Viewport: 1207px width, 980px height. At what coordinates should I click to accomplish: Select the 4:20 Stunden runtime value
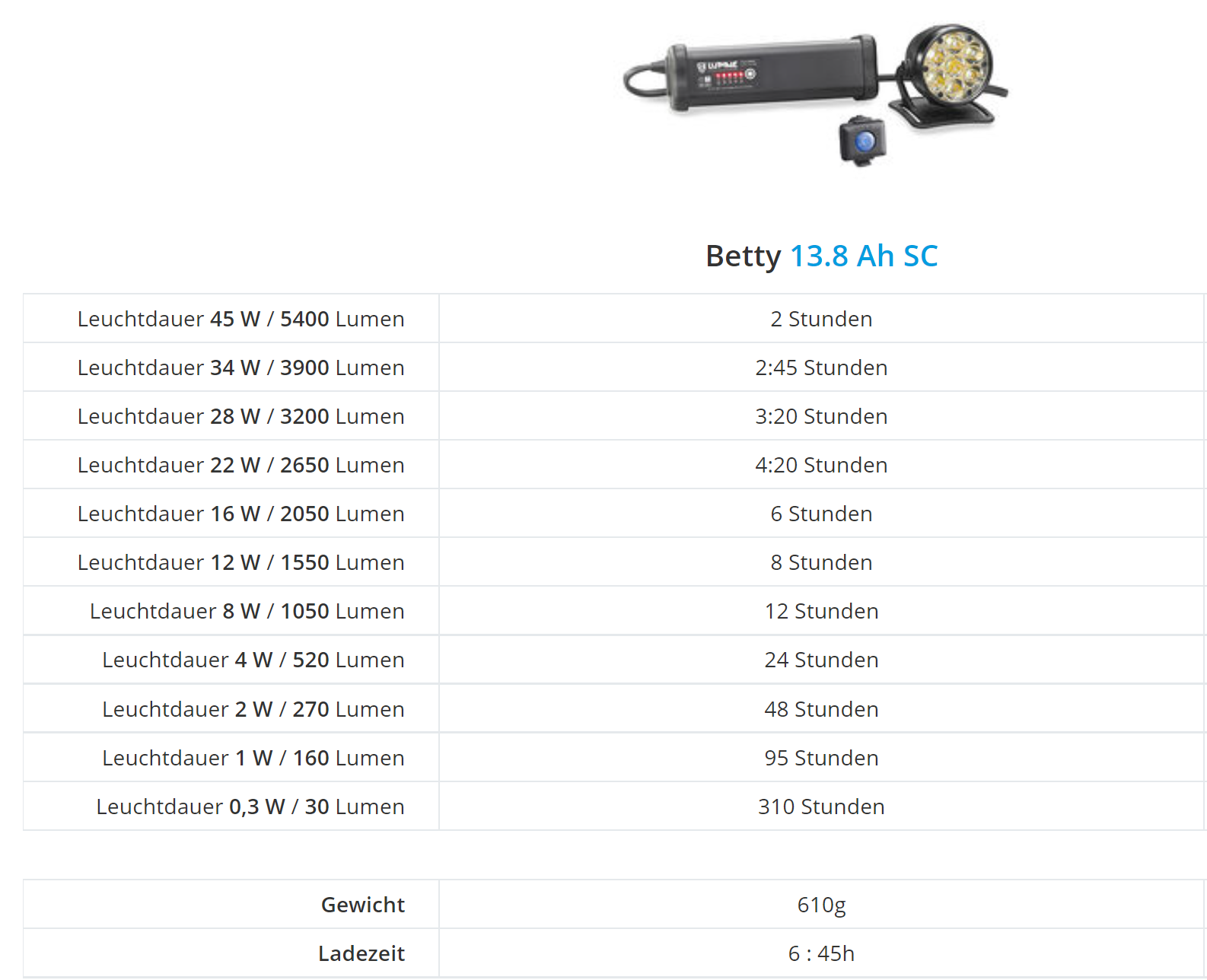821,465
